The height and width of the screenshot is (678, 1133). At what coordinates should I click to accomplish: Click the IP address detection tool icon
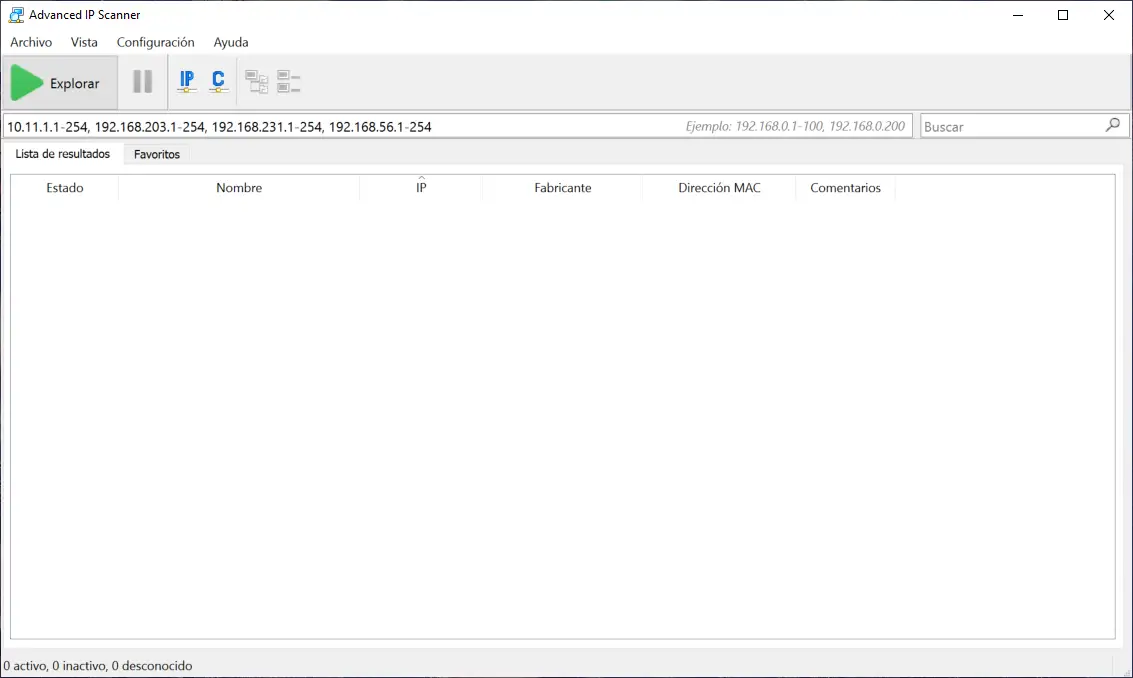coord(187,81)
